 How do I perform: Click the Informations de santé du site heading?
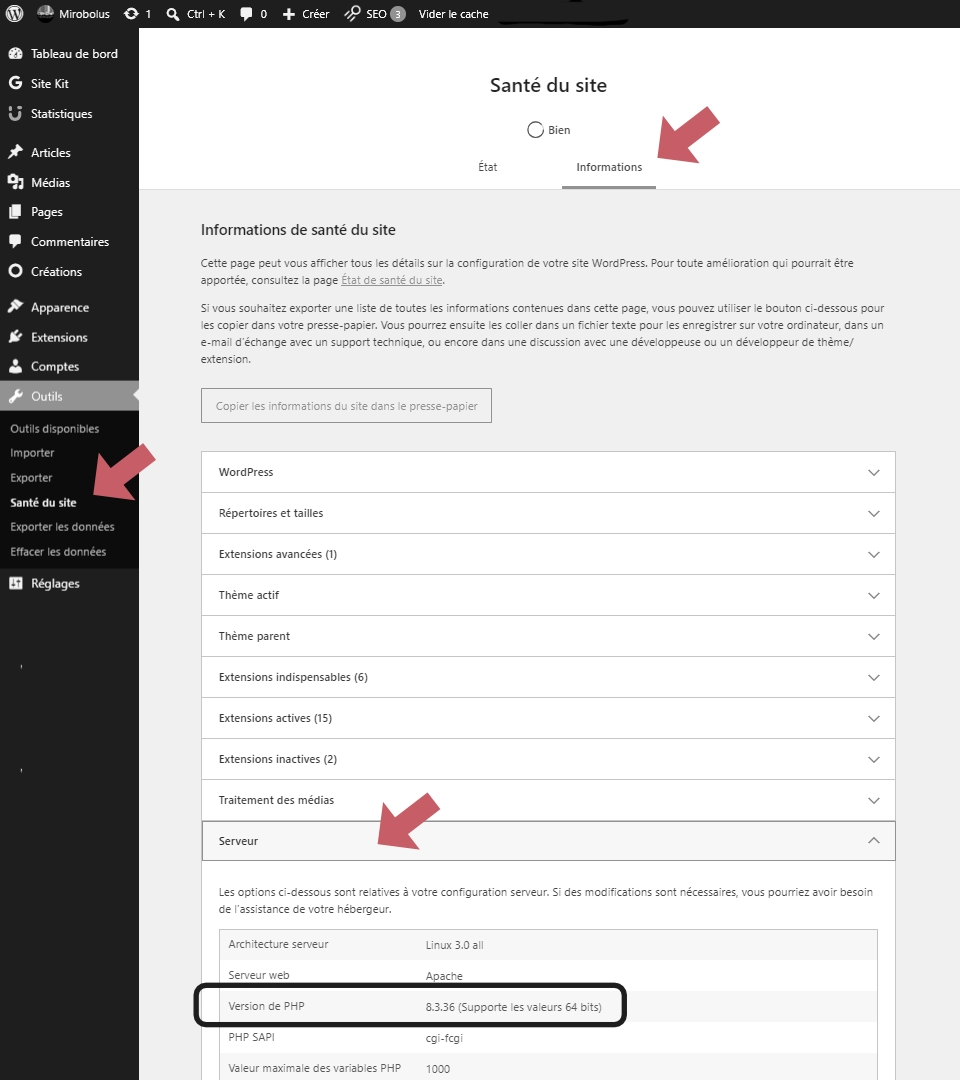pyautogui.click(x=298, y=230)
